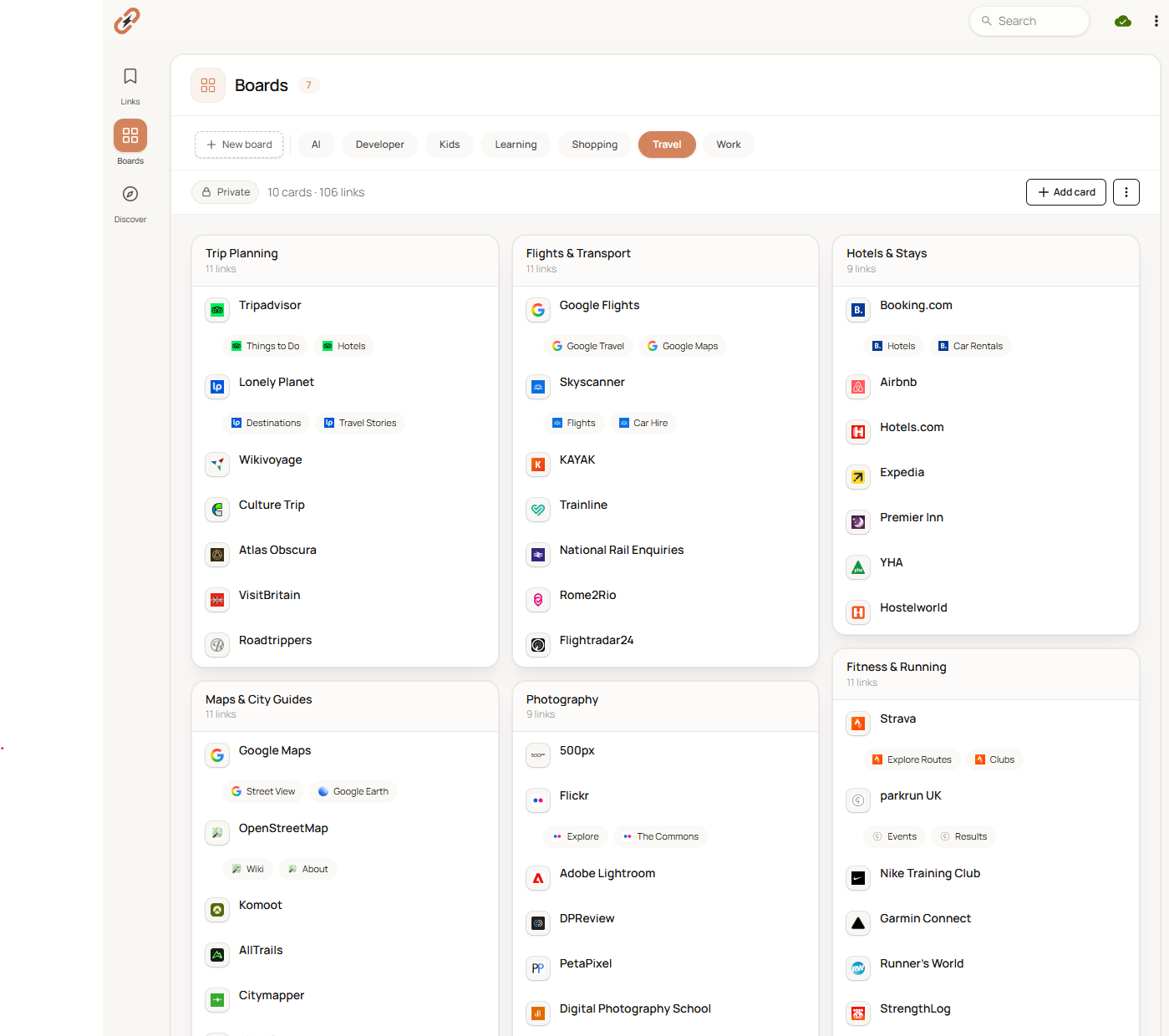1169x1036 pixels.
Task: Click the Travel Stories sublink
Action: (x=360, y=423)
